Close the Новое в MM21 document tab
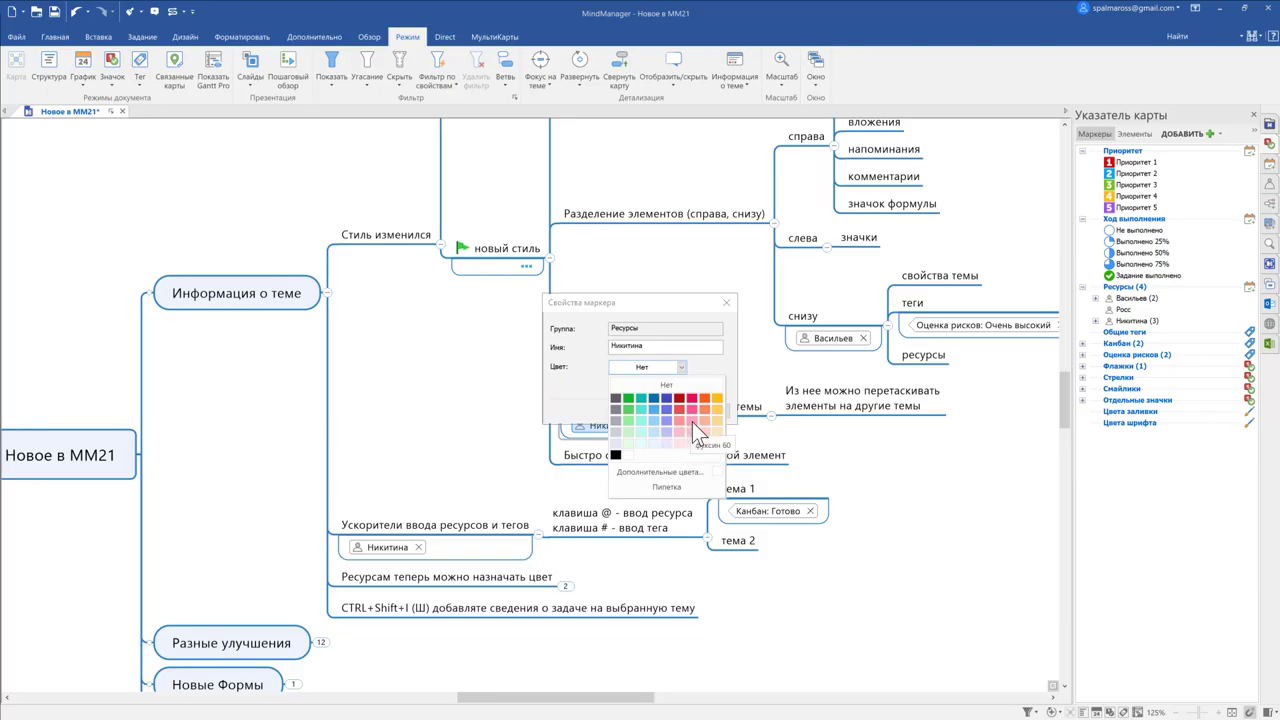1280x720 pixels. tap(122, 111)
